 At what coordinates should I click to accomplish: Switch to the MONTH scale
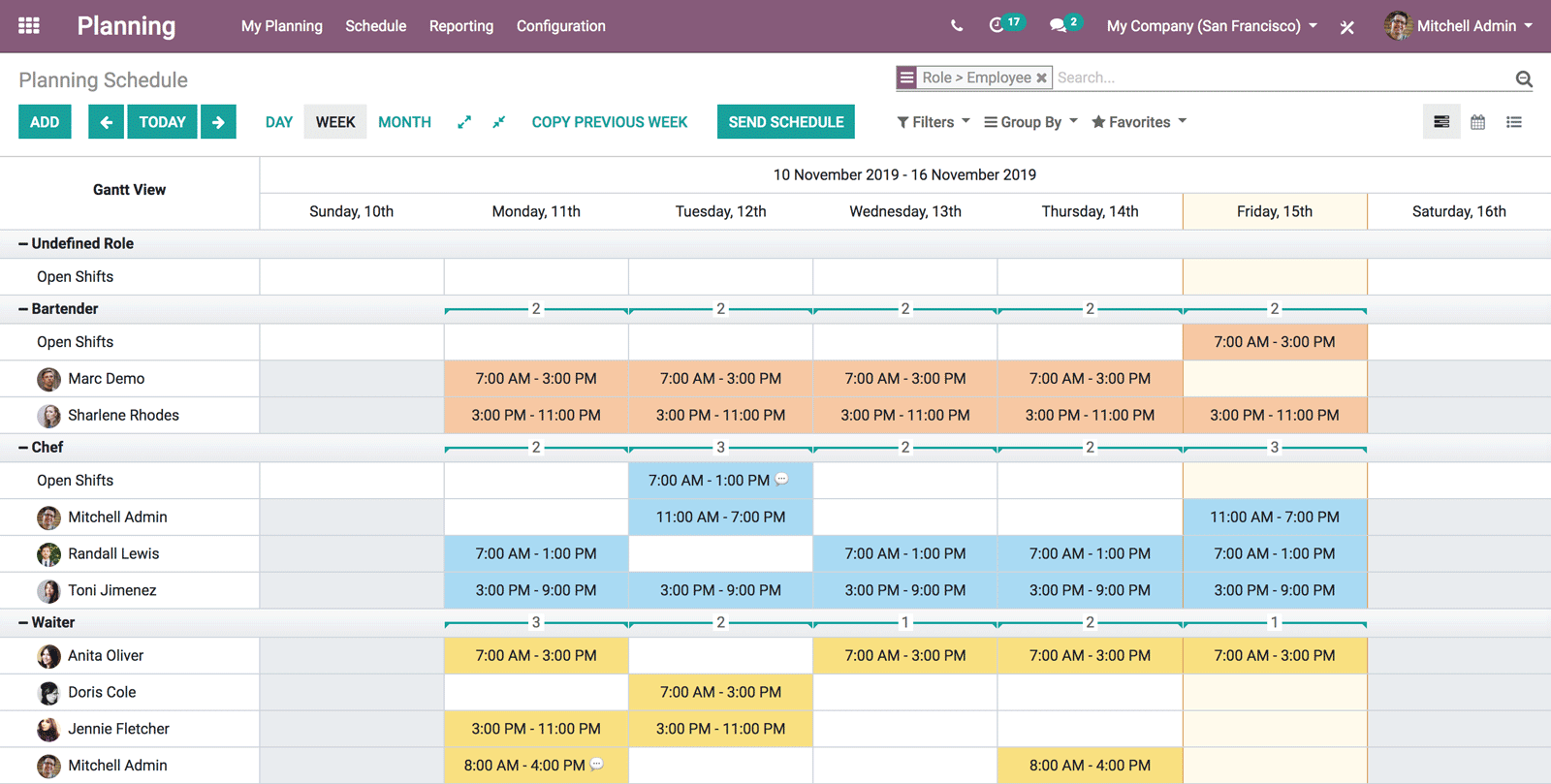point(404,122)
